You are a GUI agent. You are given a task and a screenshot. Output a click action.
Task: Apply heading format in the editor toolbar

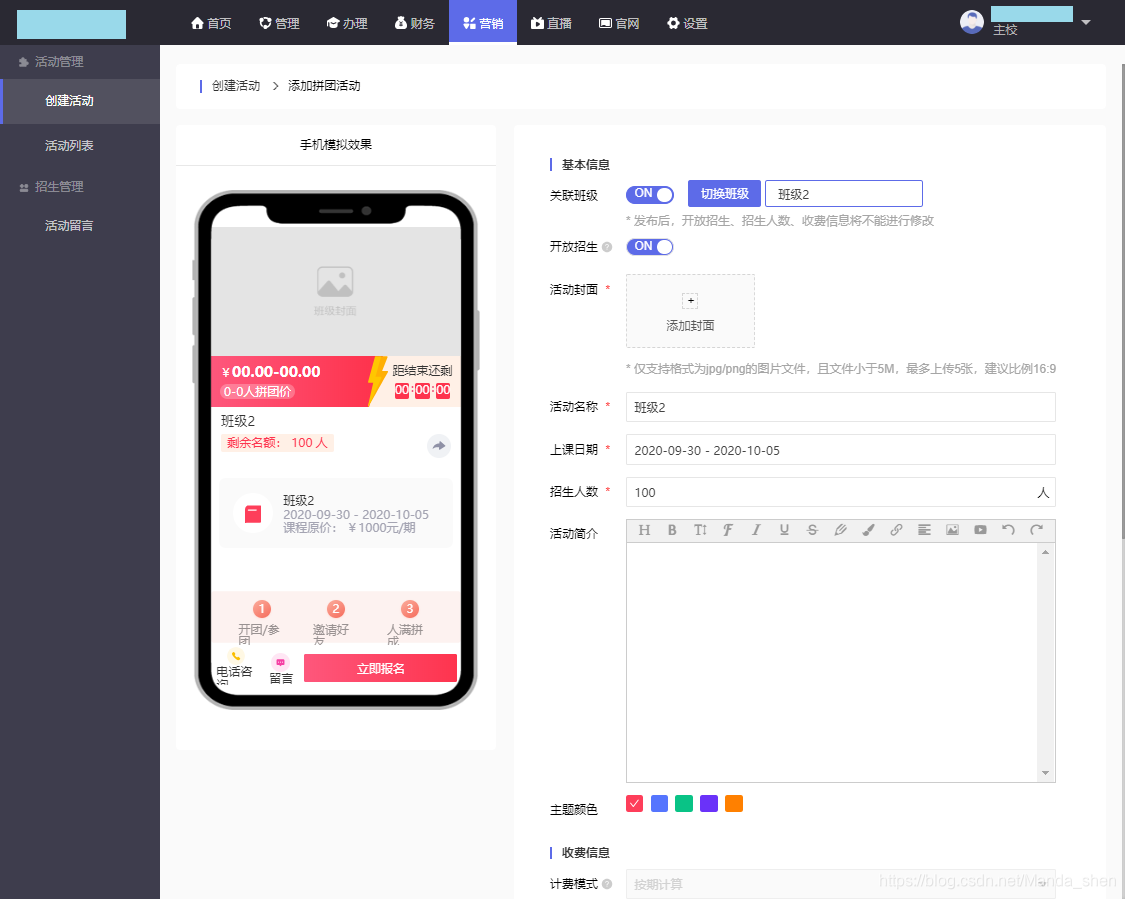[x=644, y=530]
